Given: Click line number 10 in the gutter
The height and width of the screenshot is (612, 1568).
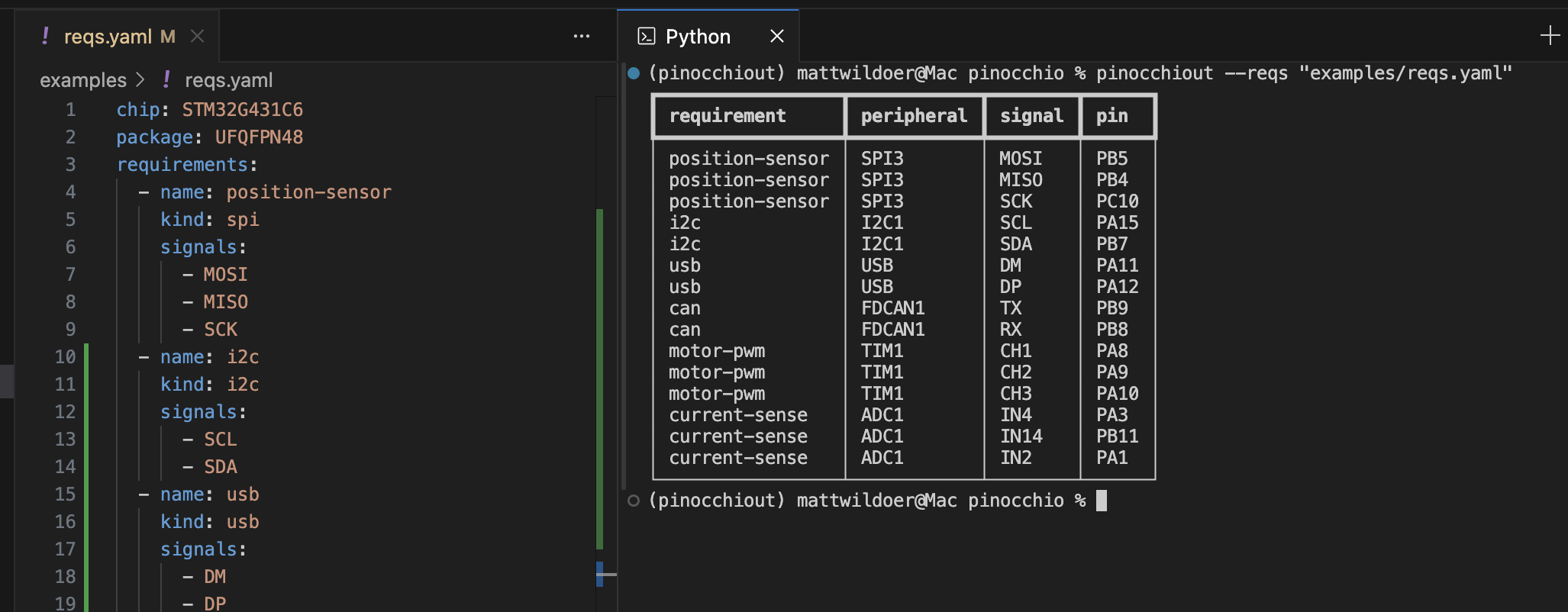Looking at the screenshot, I should pyautogui.click(x=65, y=357).
